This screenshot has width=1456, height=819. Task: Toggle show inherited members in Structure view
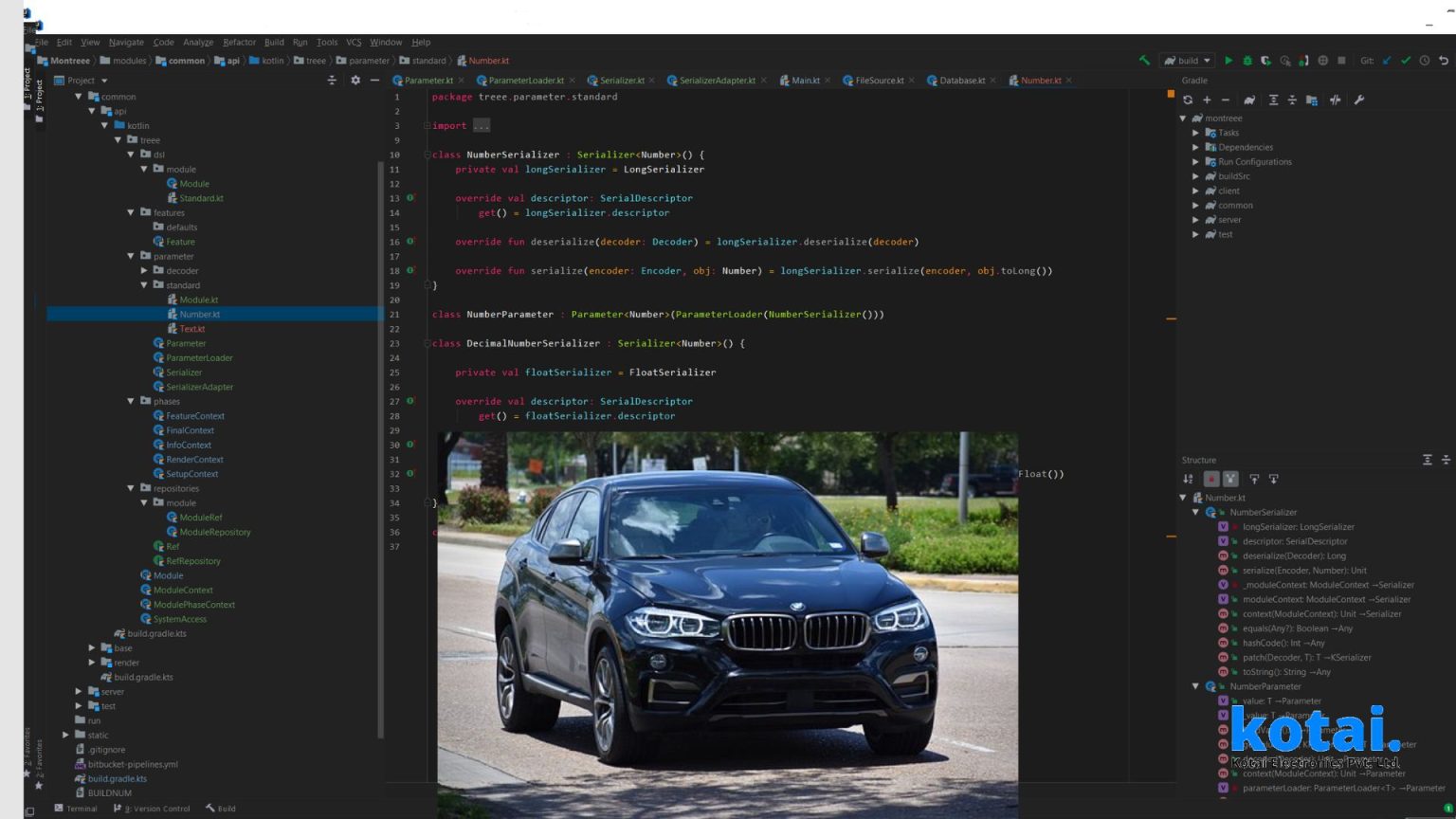pyautogui.click(x=1229, y=479)
